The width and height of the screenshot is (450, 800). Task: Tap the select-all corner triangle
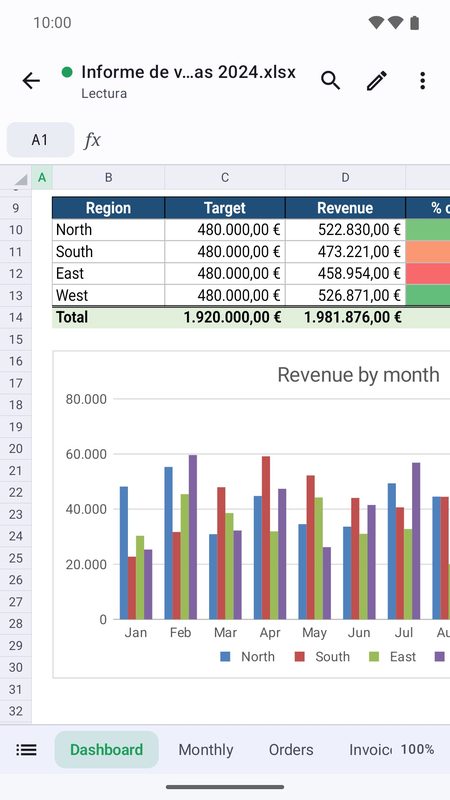tap(20, 179)
